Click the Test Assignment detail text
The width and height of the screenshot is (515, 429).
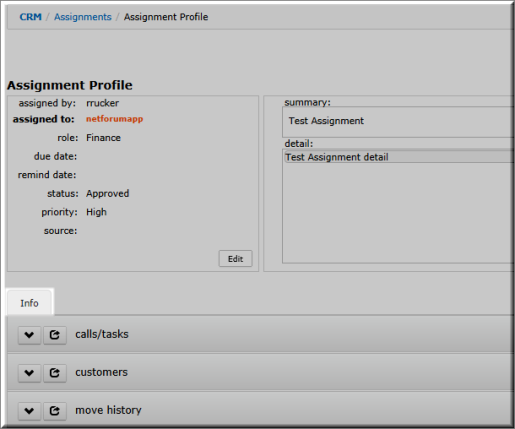click(x=337, y=157)
